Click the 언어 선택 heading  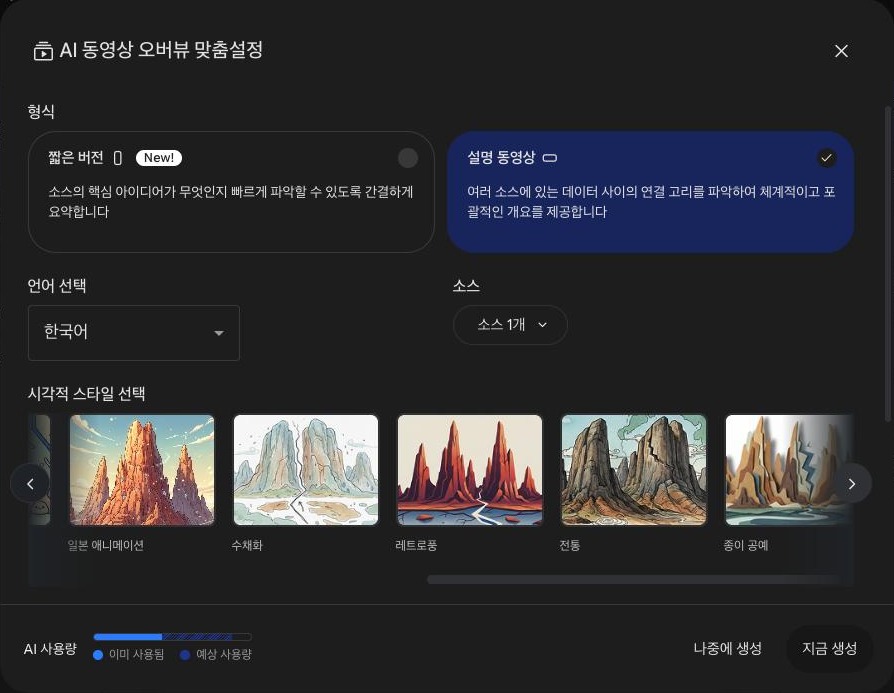pos(57,285)
